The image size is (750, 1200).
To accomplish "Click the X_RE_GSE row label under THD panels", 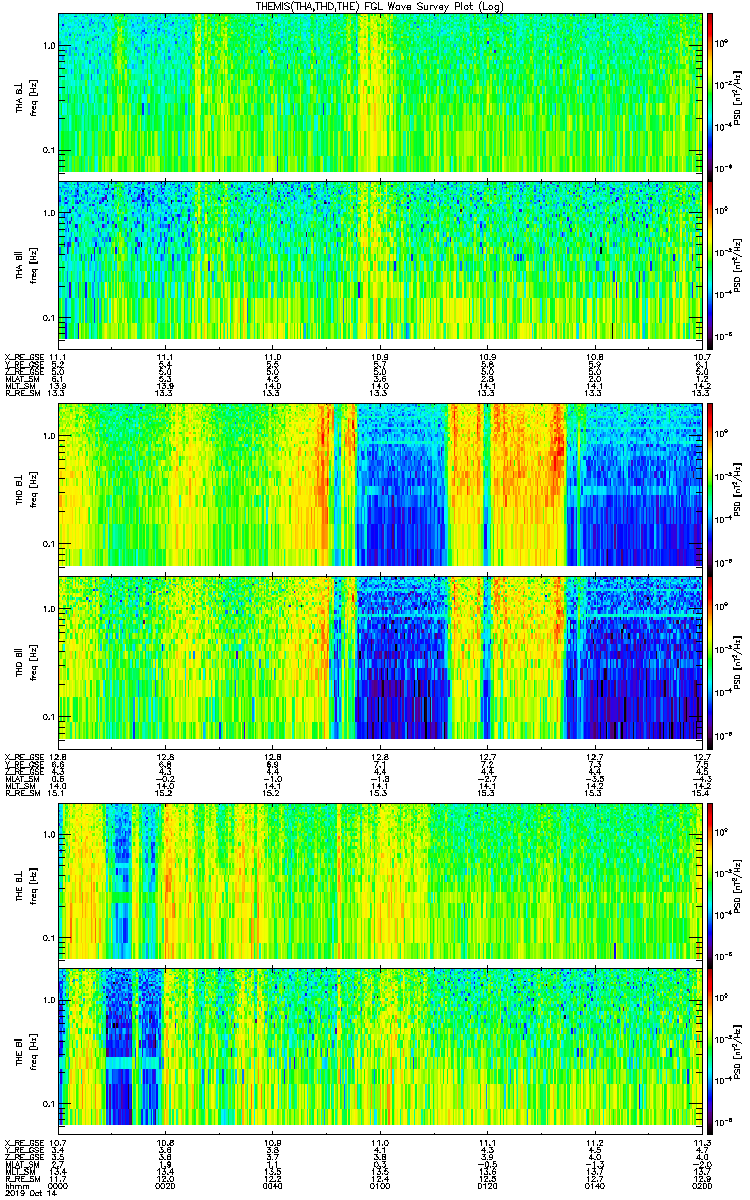I will coord(22,755).
